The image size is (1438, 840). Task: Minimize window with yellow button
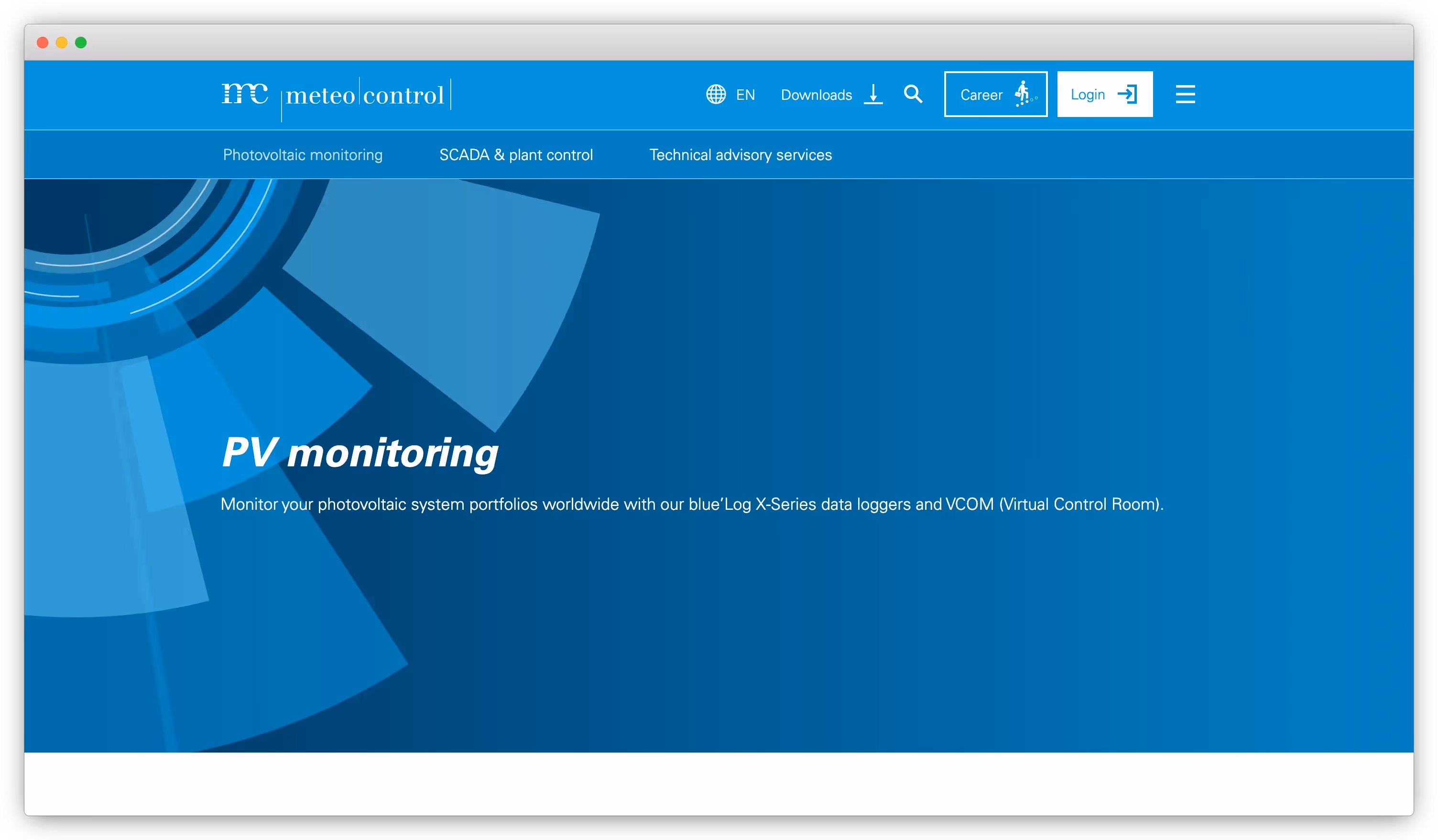[62, 43]
